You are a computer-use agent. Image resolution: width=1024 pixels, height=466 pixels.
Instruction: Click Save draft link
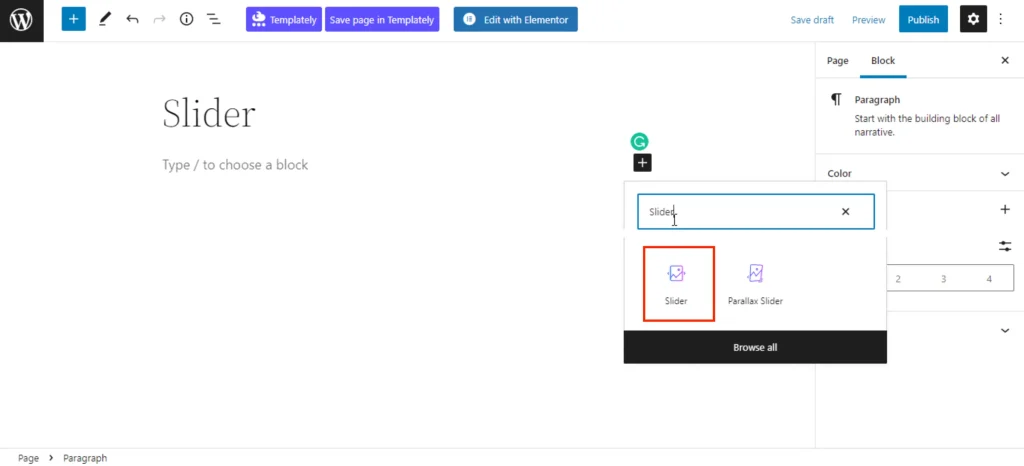[x=812, y=20]
